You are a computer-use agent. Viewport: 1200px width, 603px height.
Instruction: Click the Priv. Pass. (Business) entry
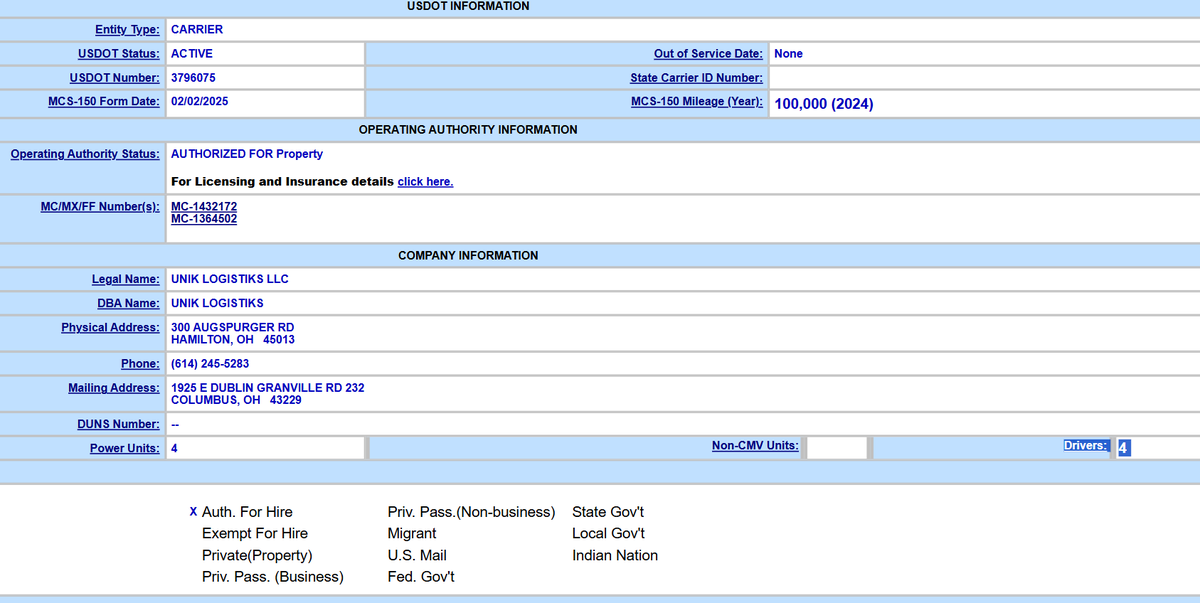coord(273,578)
